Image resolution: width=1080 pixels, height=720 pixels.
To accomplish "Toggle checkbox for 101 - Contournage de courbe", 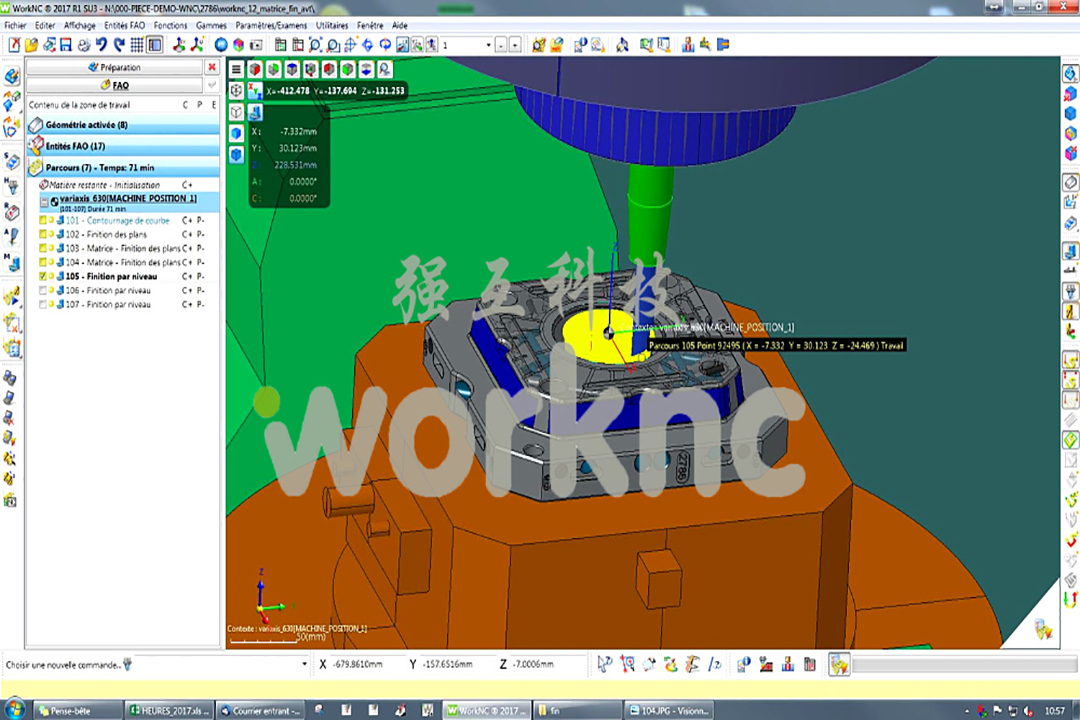I will coord(43,220).
